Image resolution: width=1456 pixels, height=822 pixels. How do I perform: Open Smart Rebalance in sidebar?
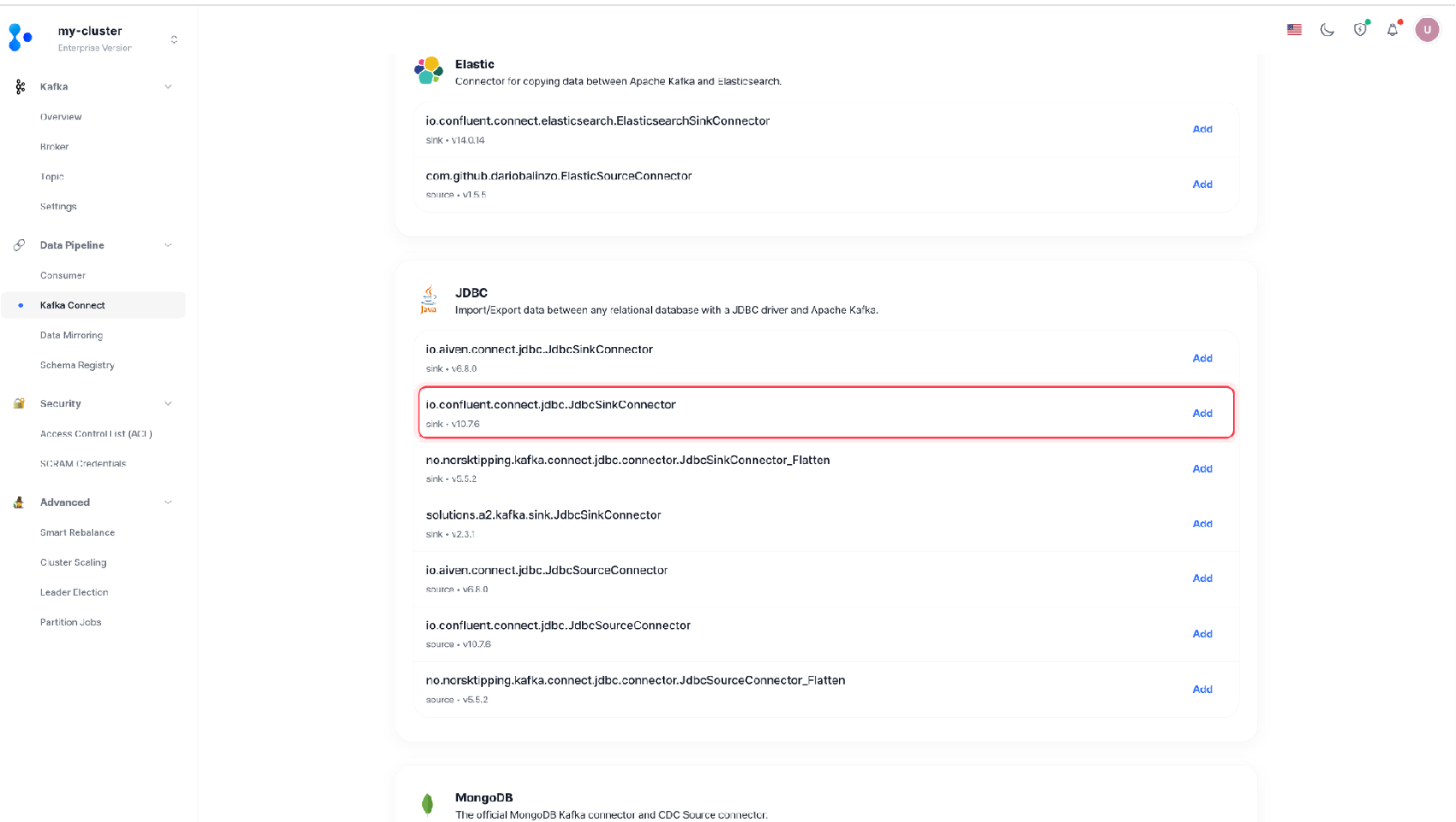coord(77,532)
